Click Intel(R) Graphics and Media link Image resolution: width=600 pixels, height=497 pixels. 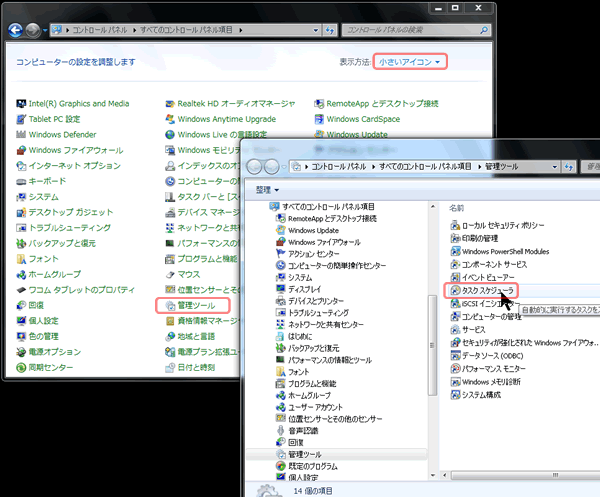(x=79, y=103)
